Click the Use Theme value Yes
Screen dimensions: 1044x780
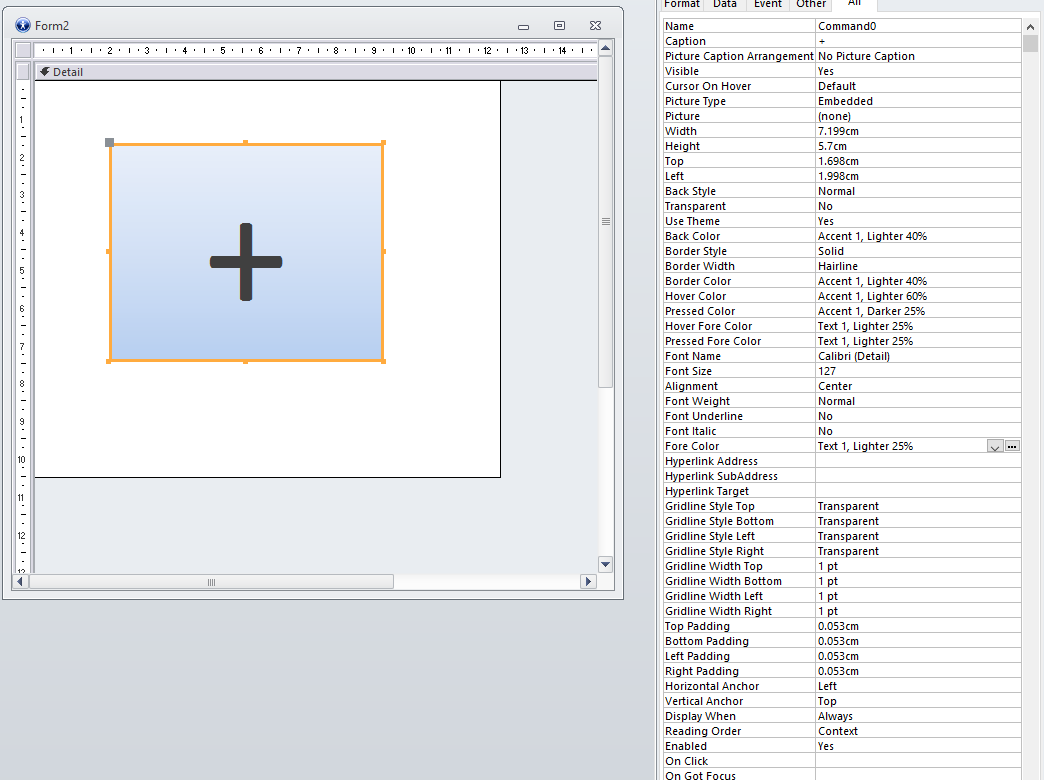(918, 221)
